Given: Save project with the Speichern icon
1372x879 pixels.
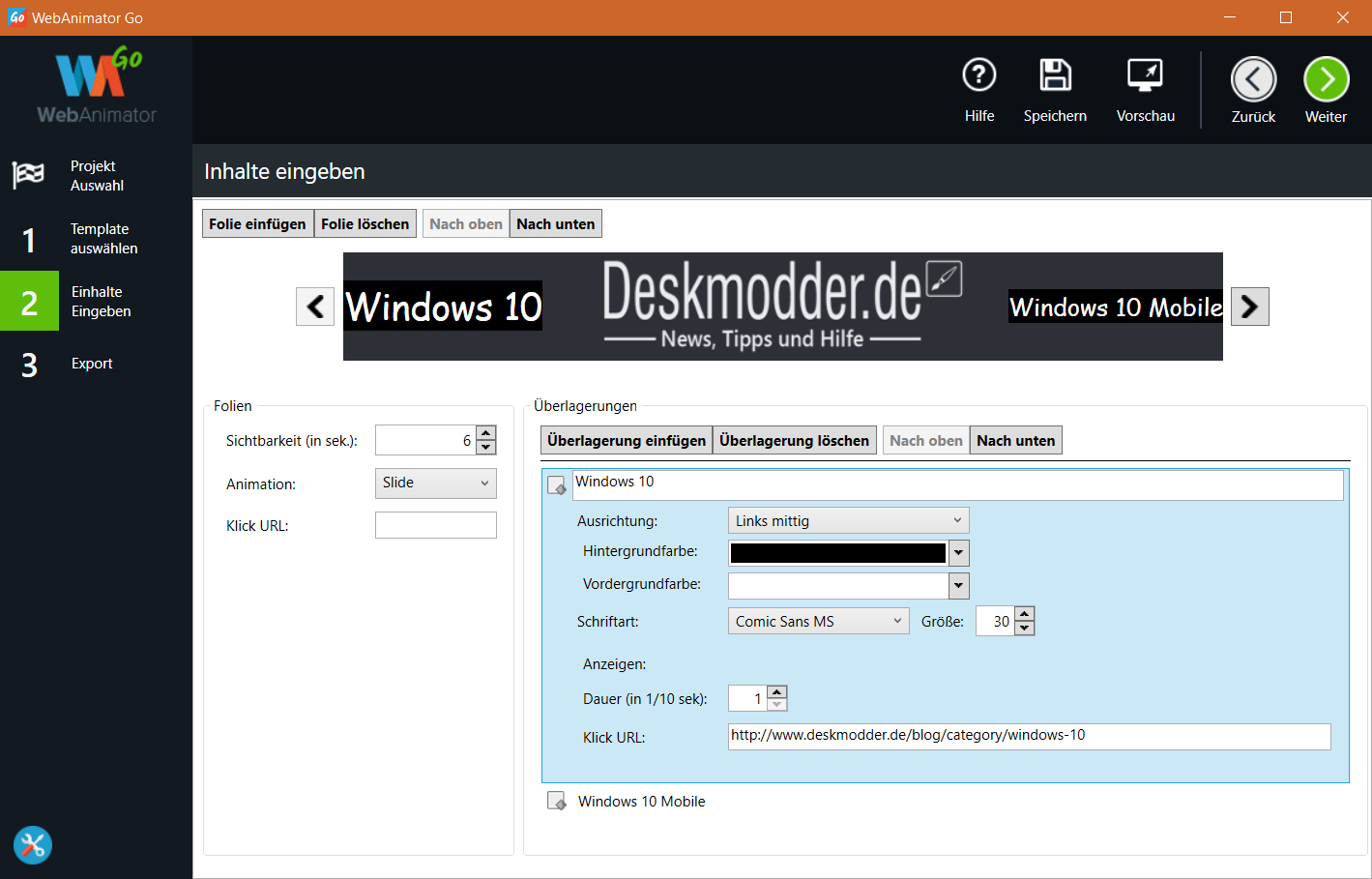Looking at the screenshot, I should pos(1055,75).
